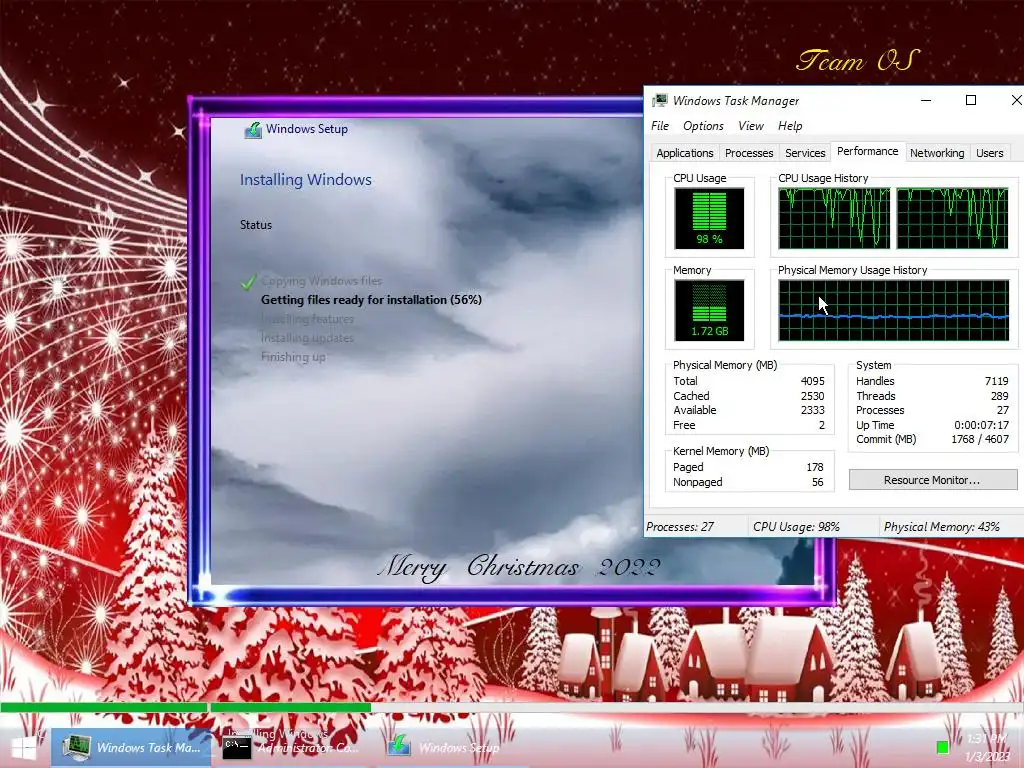Click the Windows Setup window icon
Viewport: 1024px width, 768px height.
click(253, 129)
